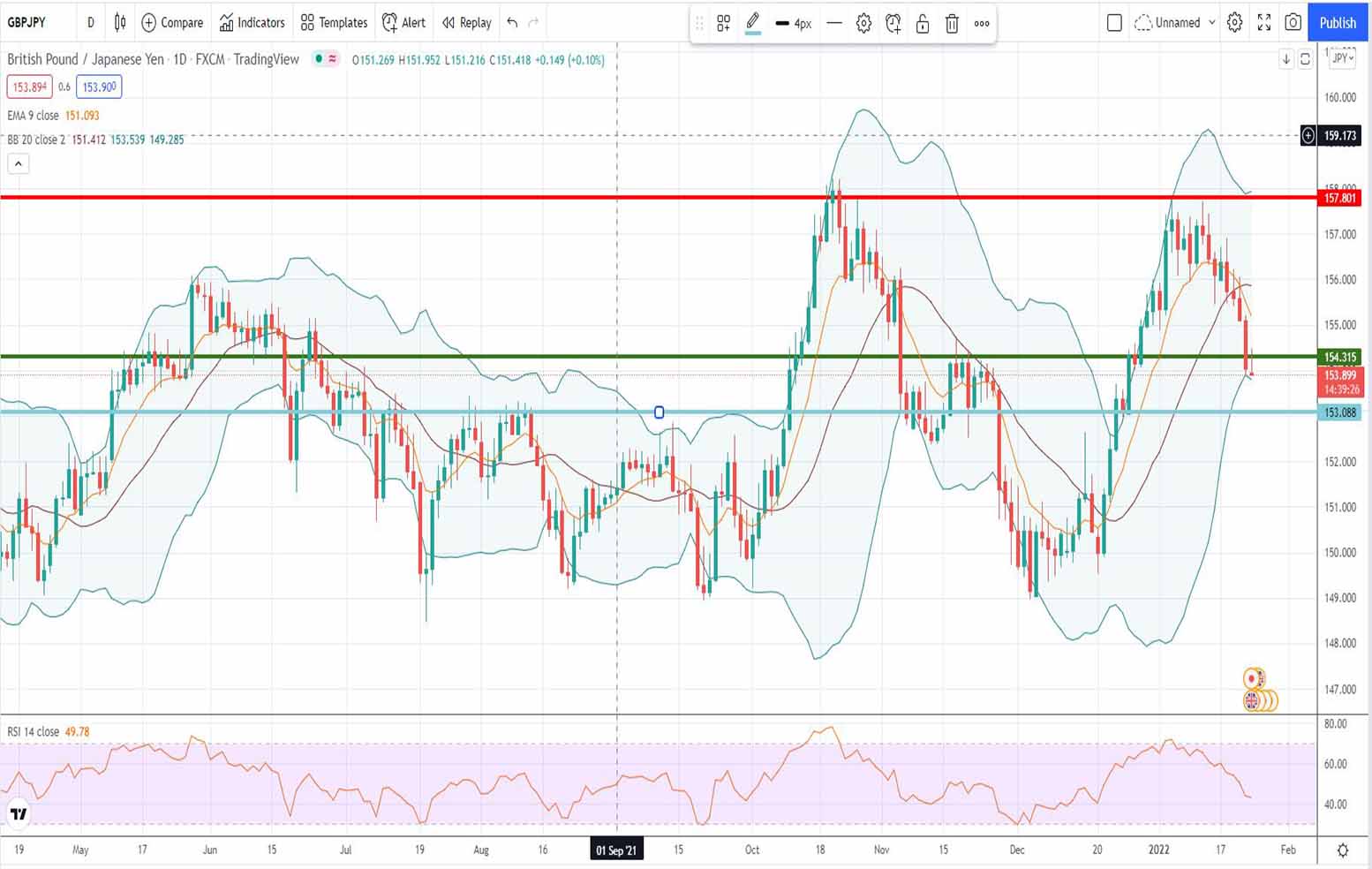Image resolution: width=1372 pixels, height=869 pixels.
Task: Toggle the layout square checkbox beside Unnamed
Action: point(1114,23)
